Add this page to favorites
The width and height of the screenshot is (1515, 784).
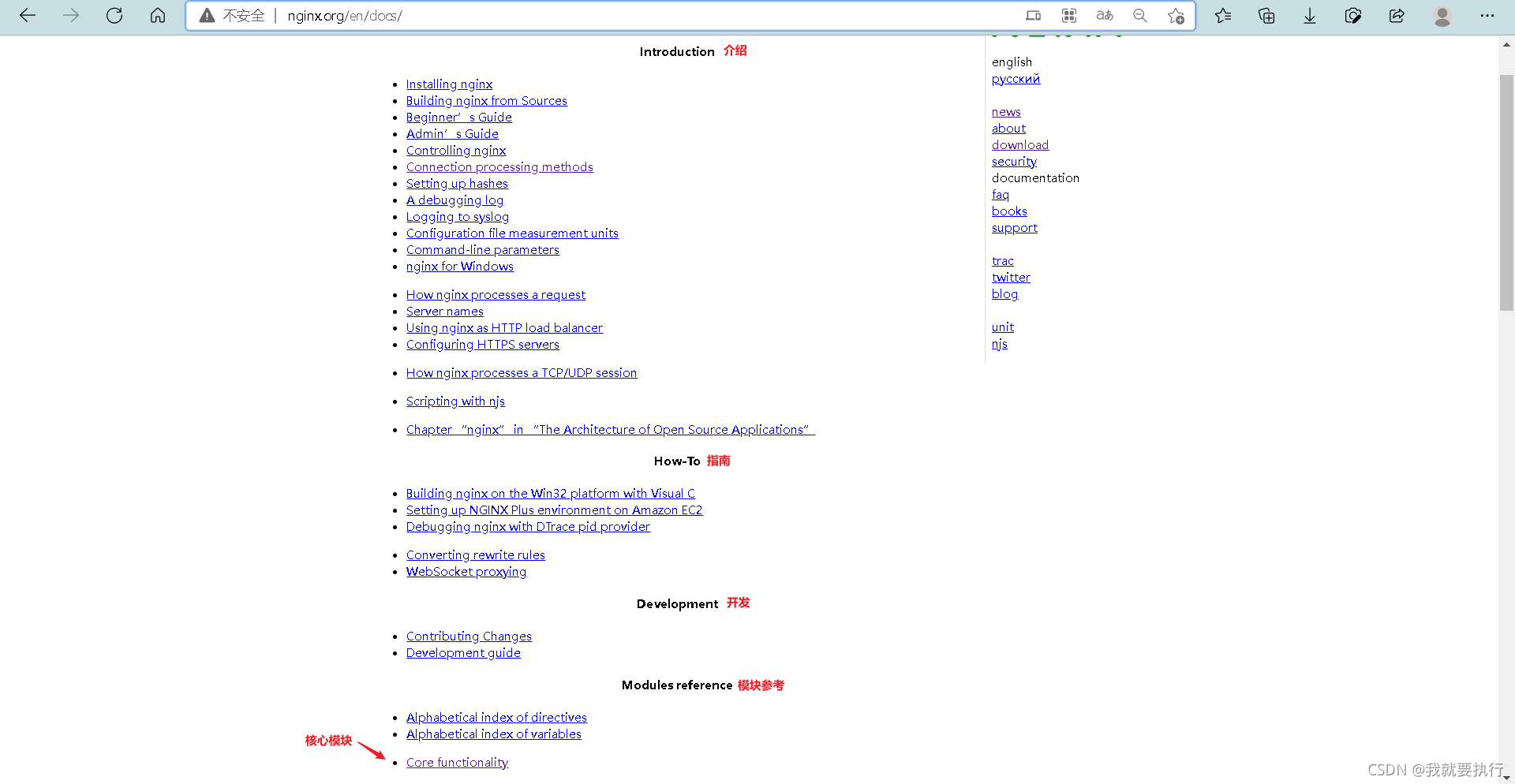coord(1176,16)
